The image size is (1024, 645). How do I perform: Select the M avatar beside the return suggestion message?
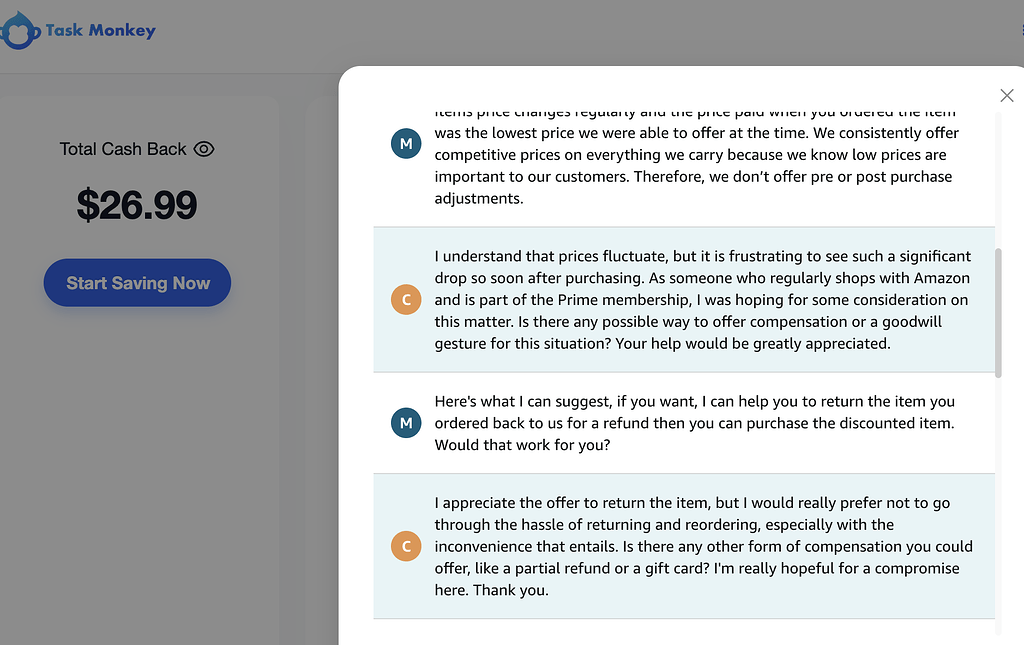pyautogui.click(x=406, y=423)
